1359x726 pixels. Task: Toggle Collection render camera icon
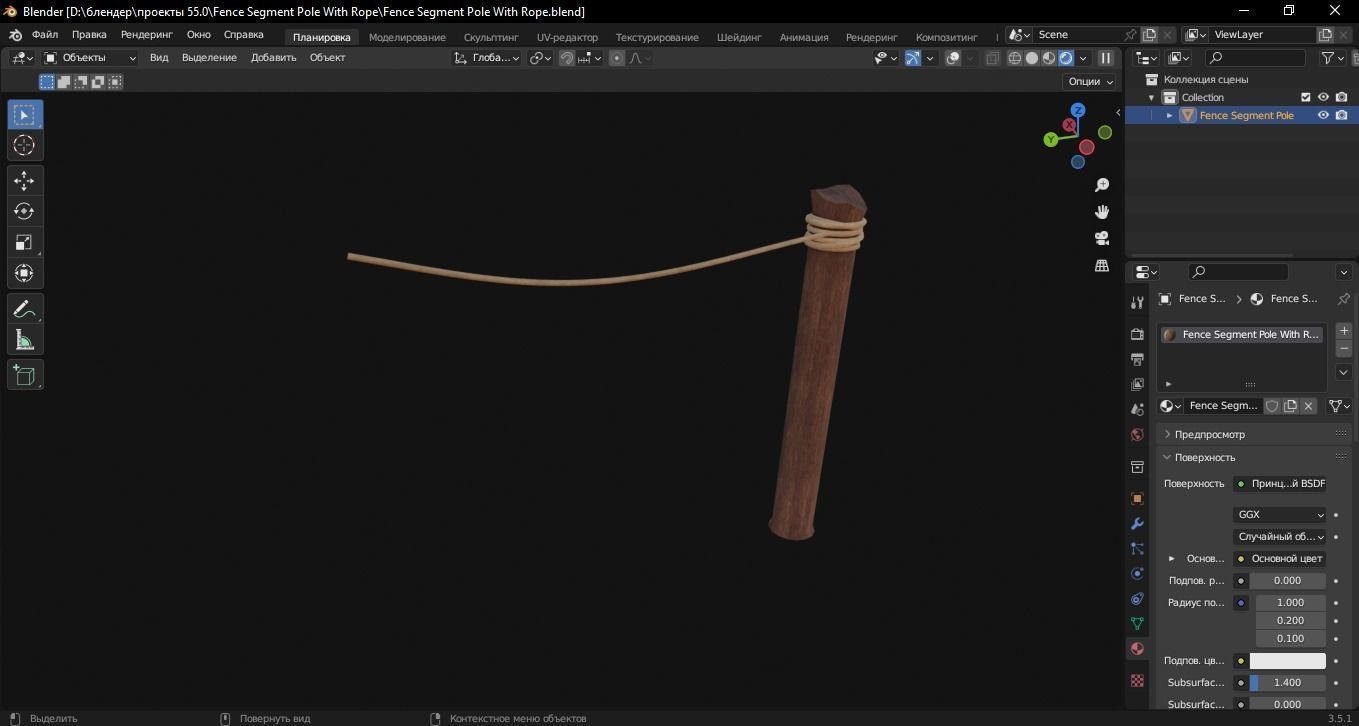(1341, 97)
